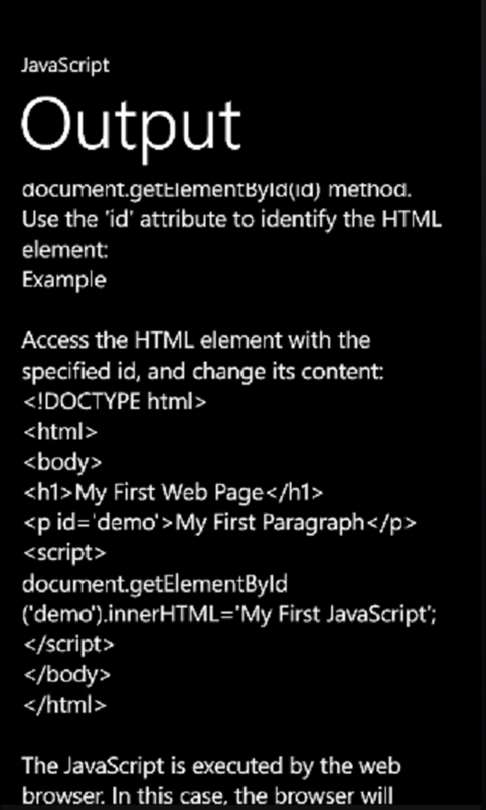The width and height of the screenshot is (486, 810).
Task: Click the document.getElementById code line
Action: (154, 584)
